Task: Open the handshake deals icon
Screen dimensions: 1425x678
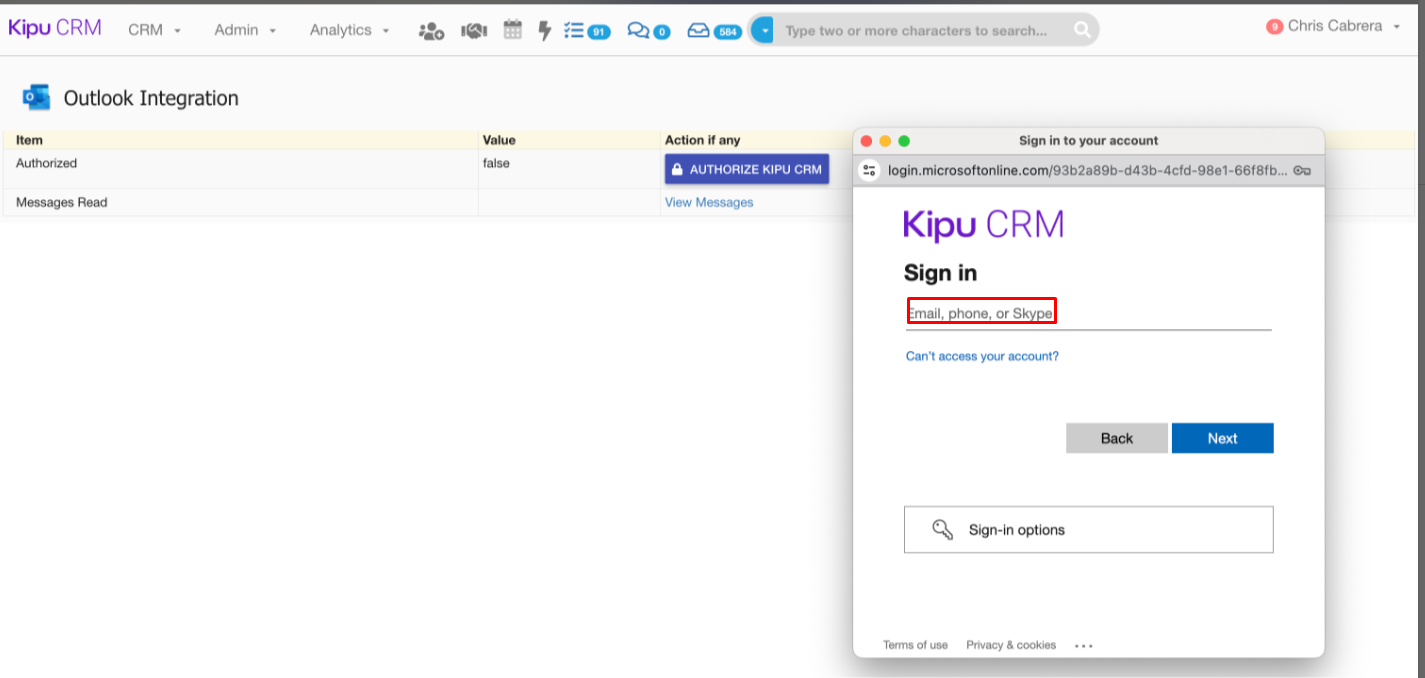Action: pos(473,31)
